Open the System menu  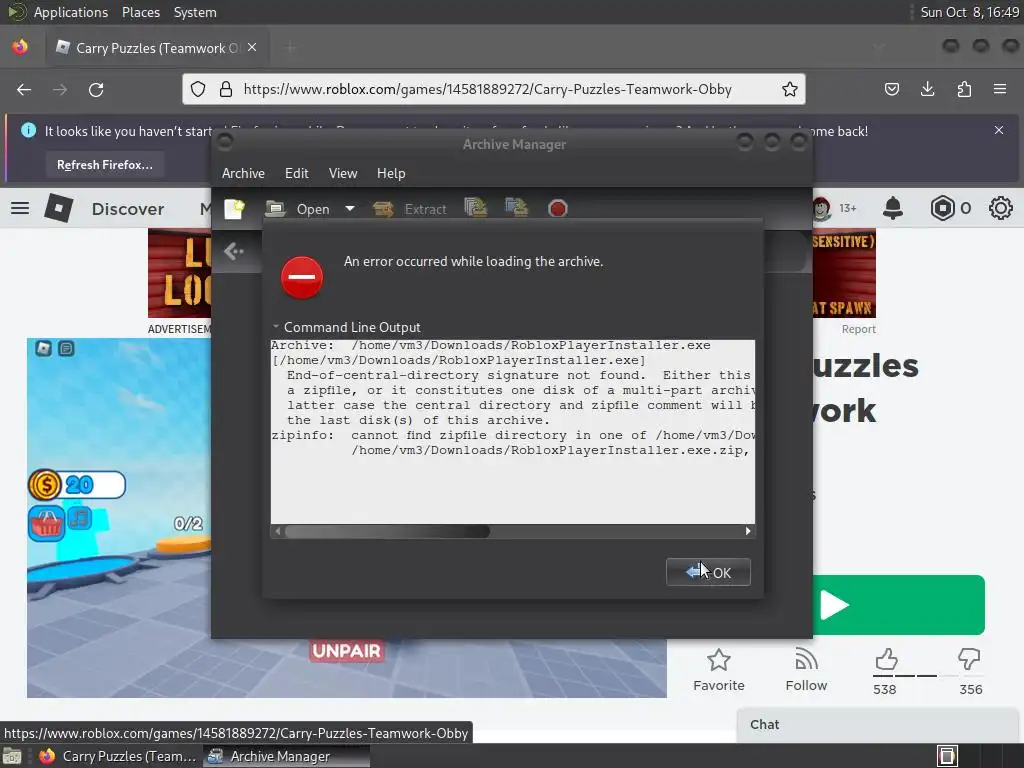pos(195,12)
